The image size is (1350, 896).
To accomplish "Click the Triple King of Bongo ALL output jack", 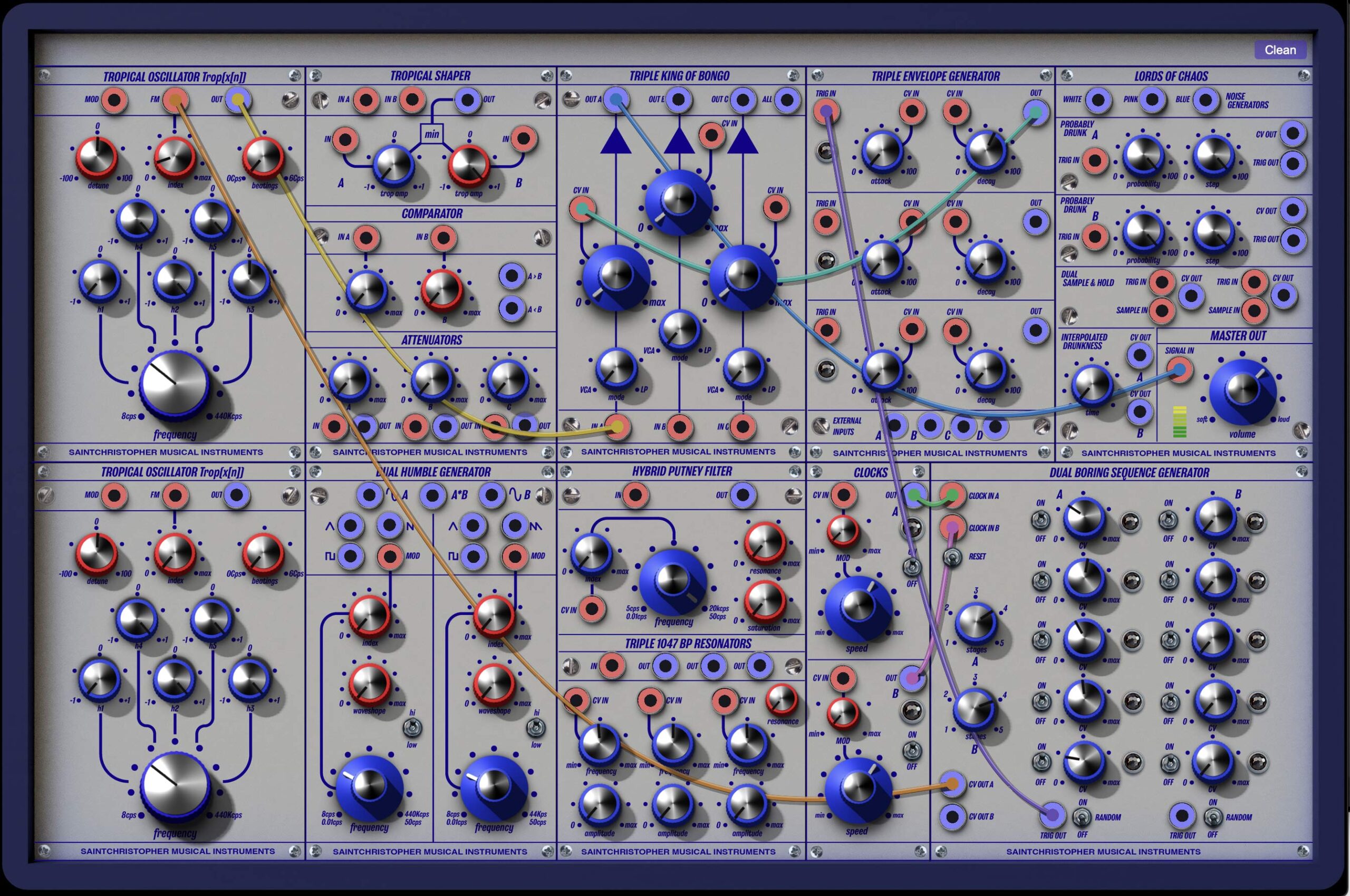I will pos(787,100).
